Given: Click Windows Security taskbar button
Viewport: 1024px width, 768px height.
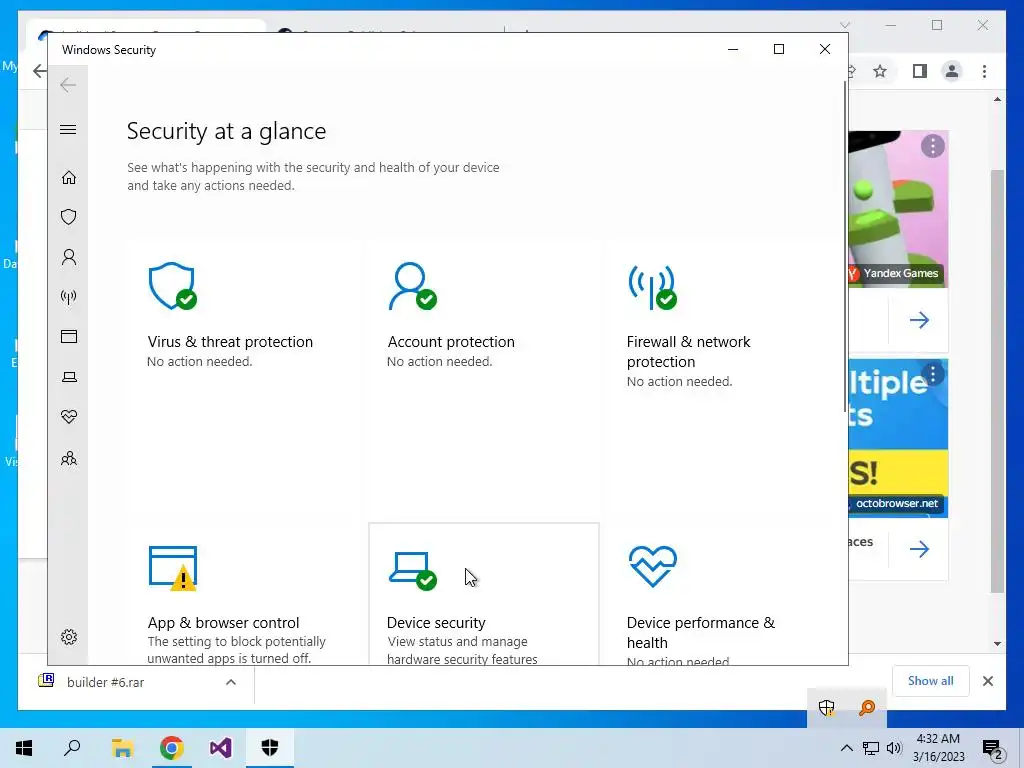Looking at the screenshot, I should click(270, 748).
